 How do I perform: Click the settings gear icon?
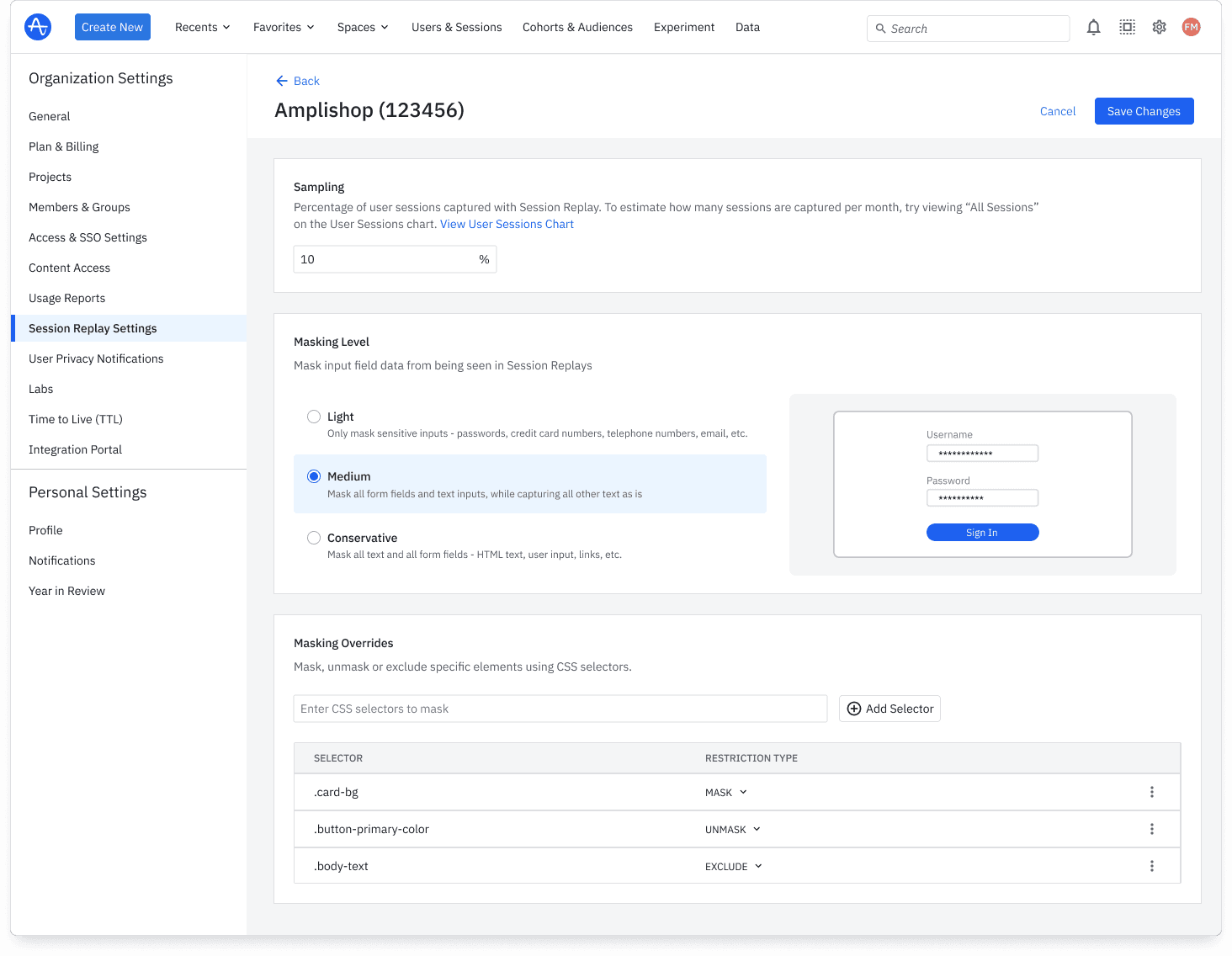tap(1159, 27)
